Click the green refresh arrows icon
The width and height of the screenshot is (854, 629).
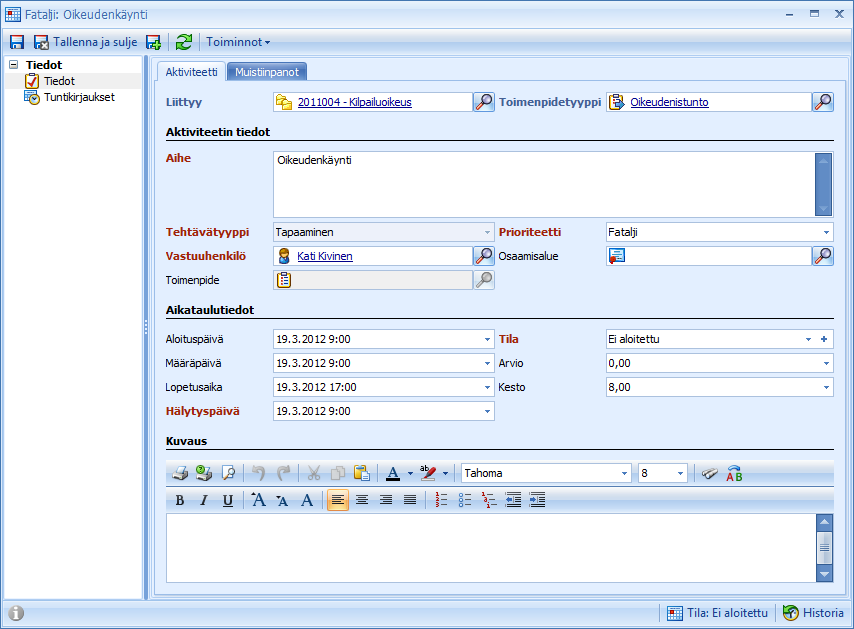pyautogui.click(x=184, y=42)
